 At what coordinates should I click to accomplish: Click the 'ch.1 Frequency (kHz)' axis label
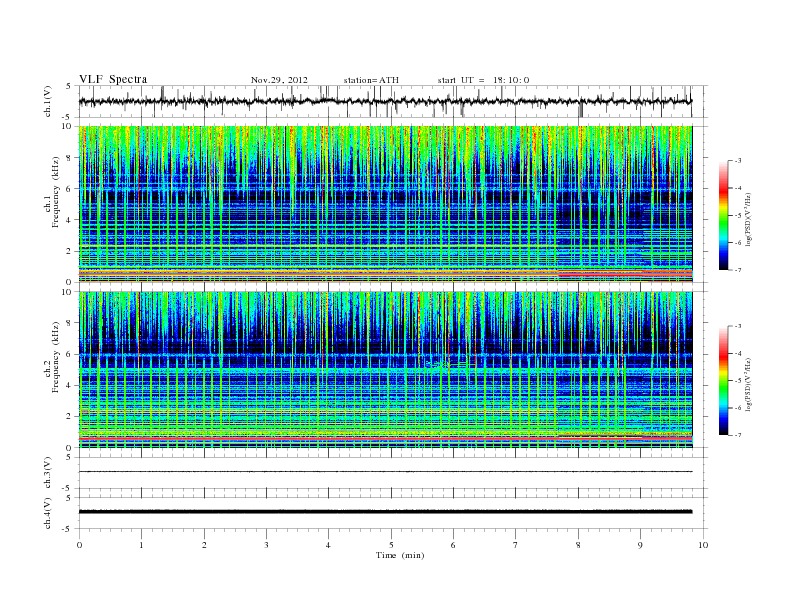point(51,192)
